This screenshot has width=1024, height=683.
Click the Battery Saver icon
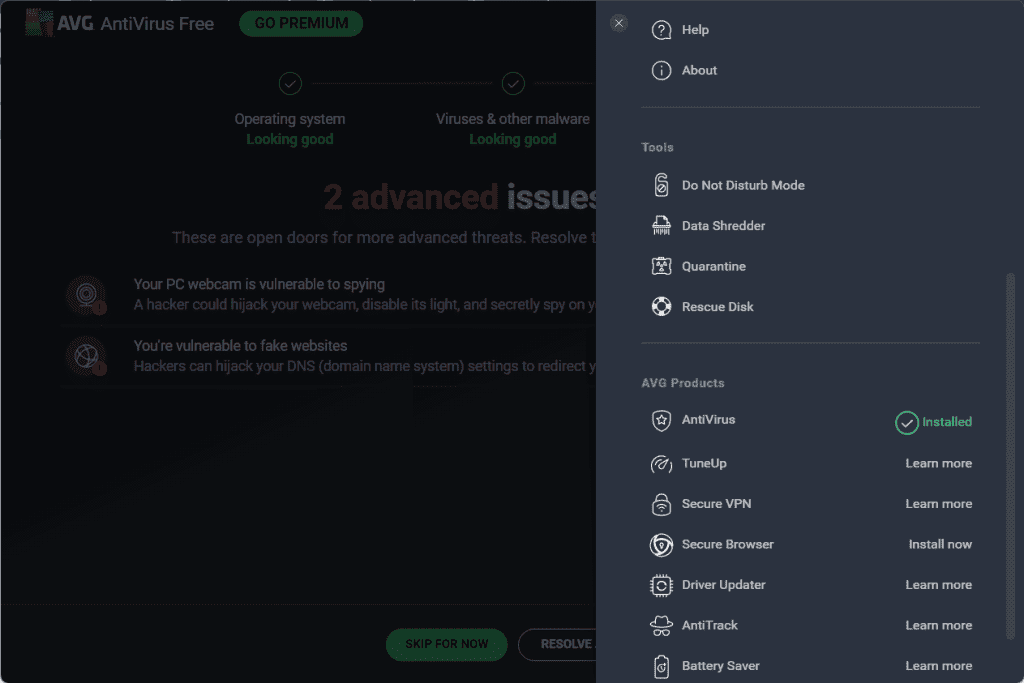660,665
